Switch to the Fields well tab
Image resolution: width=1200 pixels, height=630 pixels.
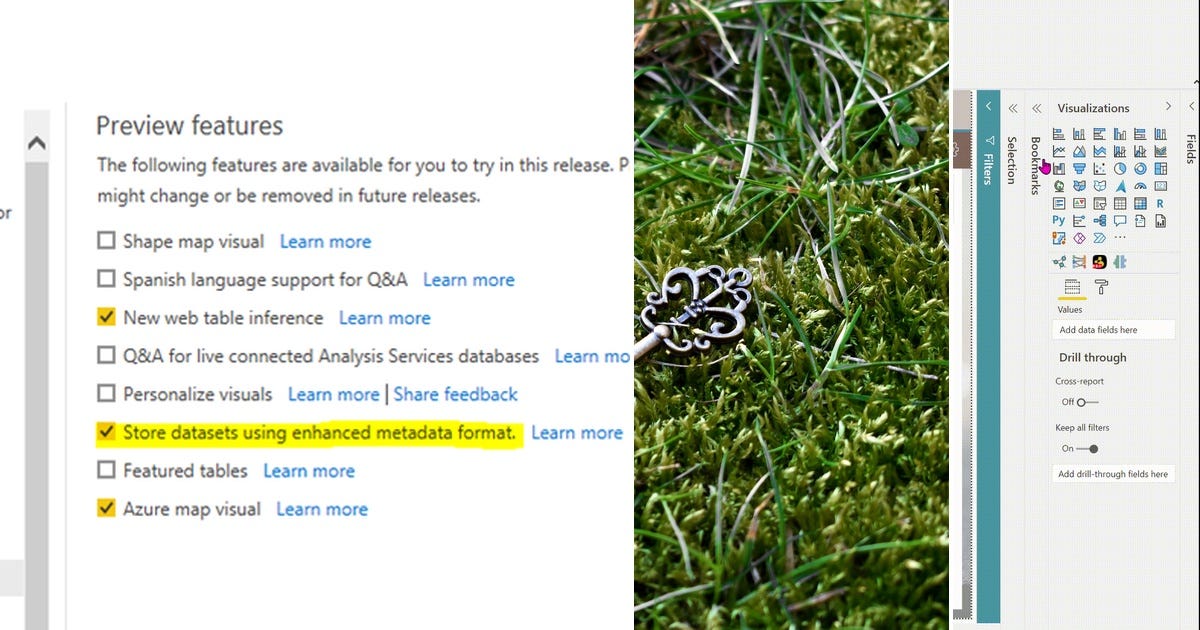coord(1072,288)
